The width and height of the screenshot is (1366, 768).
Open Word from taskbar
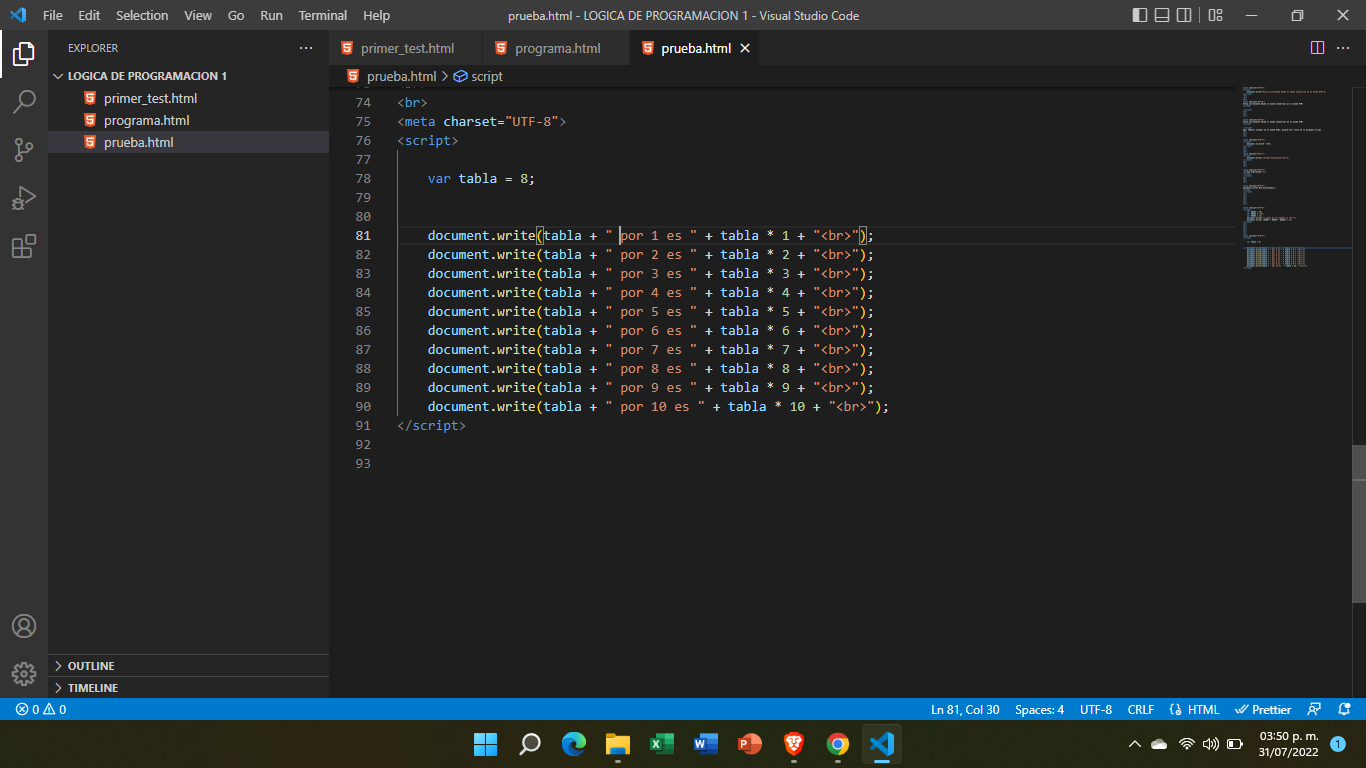coord(706,744)
